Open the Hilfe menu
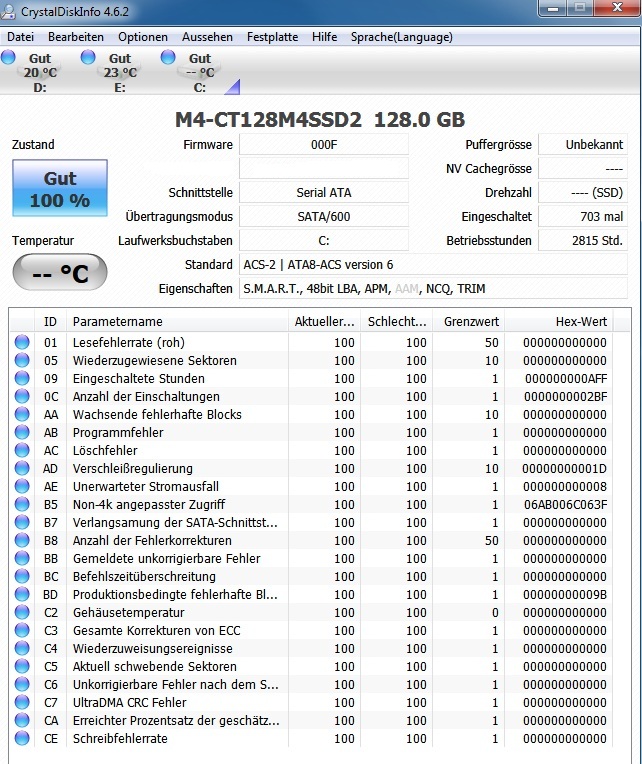The width and height of the screenshot is (642, 764). 324,37
